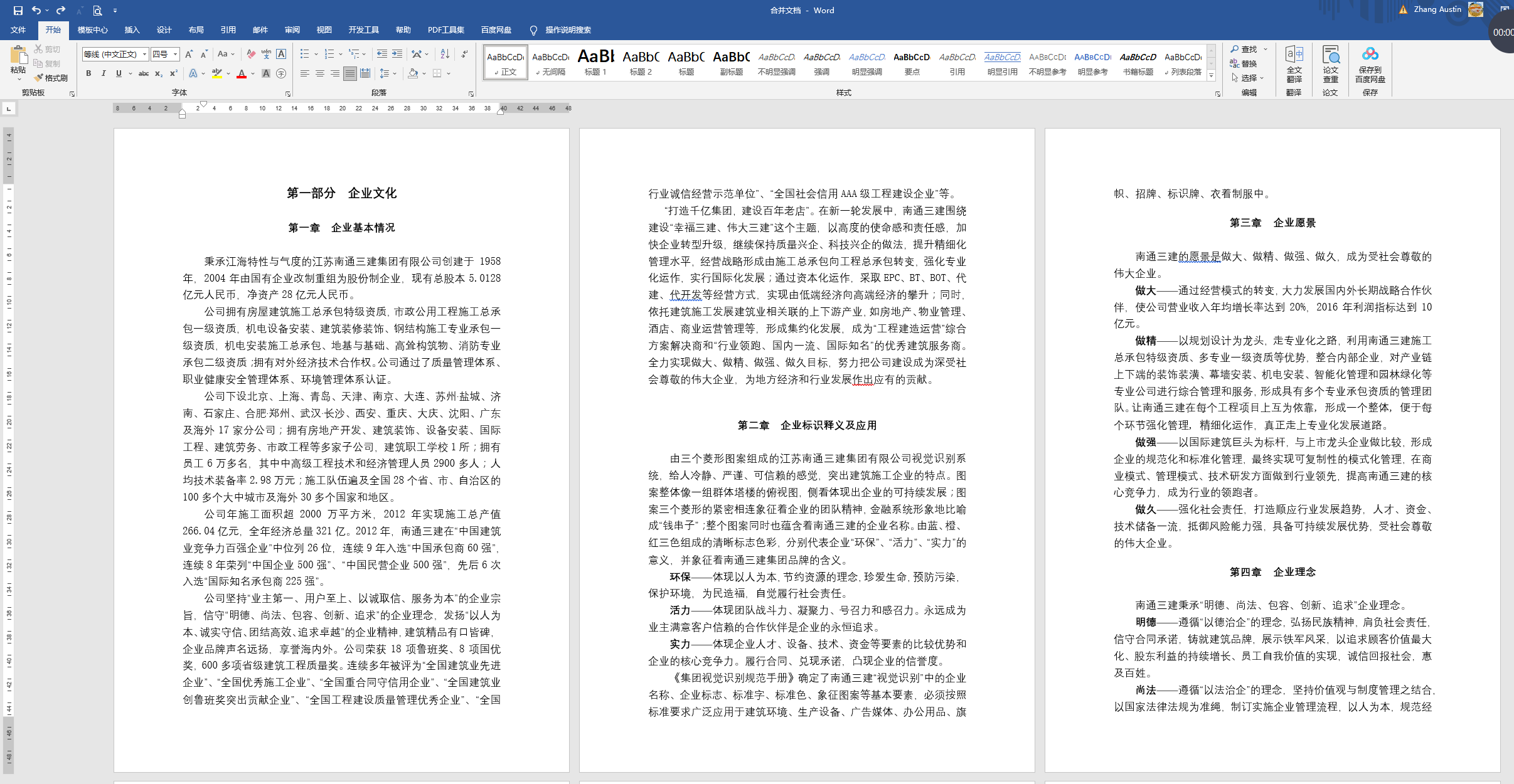
Task: Click the Sort (A-Z) icon
Action: pyautogui.click(x=445, y=54)
